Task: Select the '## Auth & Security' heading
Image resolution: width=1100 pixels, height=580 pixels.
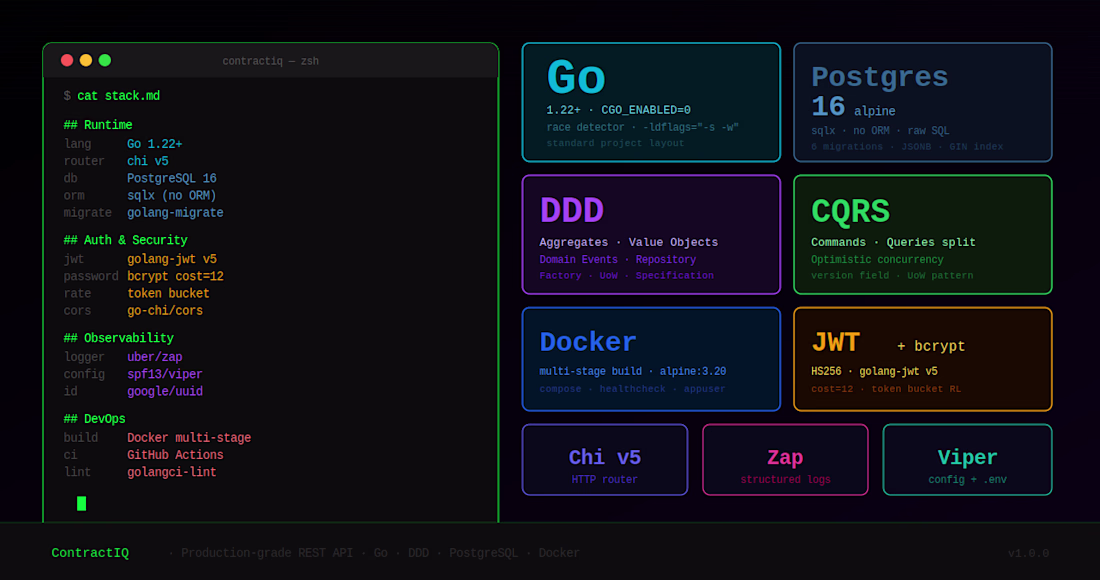Action: click(x=126, y=240)
